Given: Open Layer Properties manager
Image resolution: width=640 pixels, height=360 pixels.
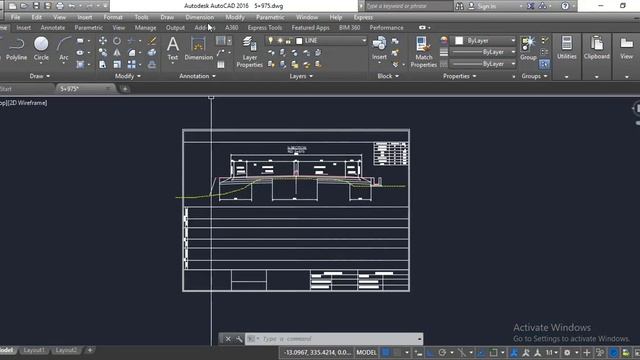Looking at the screenshot, I should click(x=249, y=51).
